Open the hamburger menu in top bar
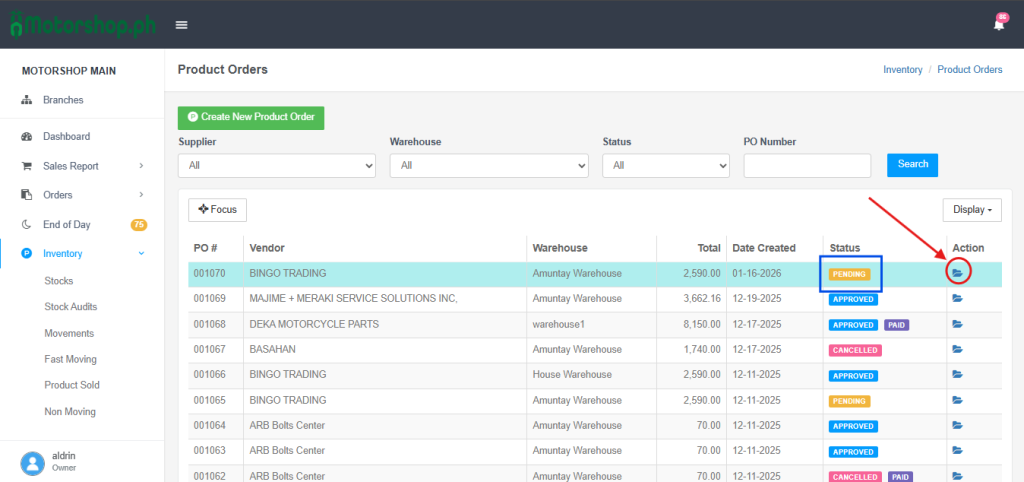Screen dimensions: 1024x482 coord(181,25)
